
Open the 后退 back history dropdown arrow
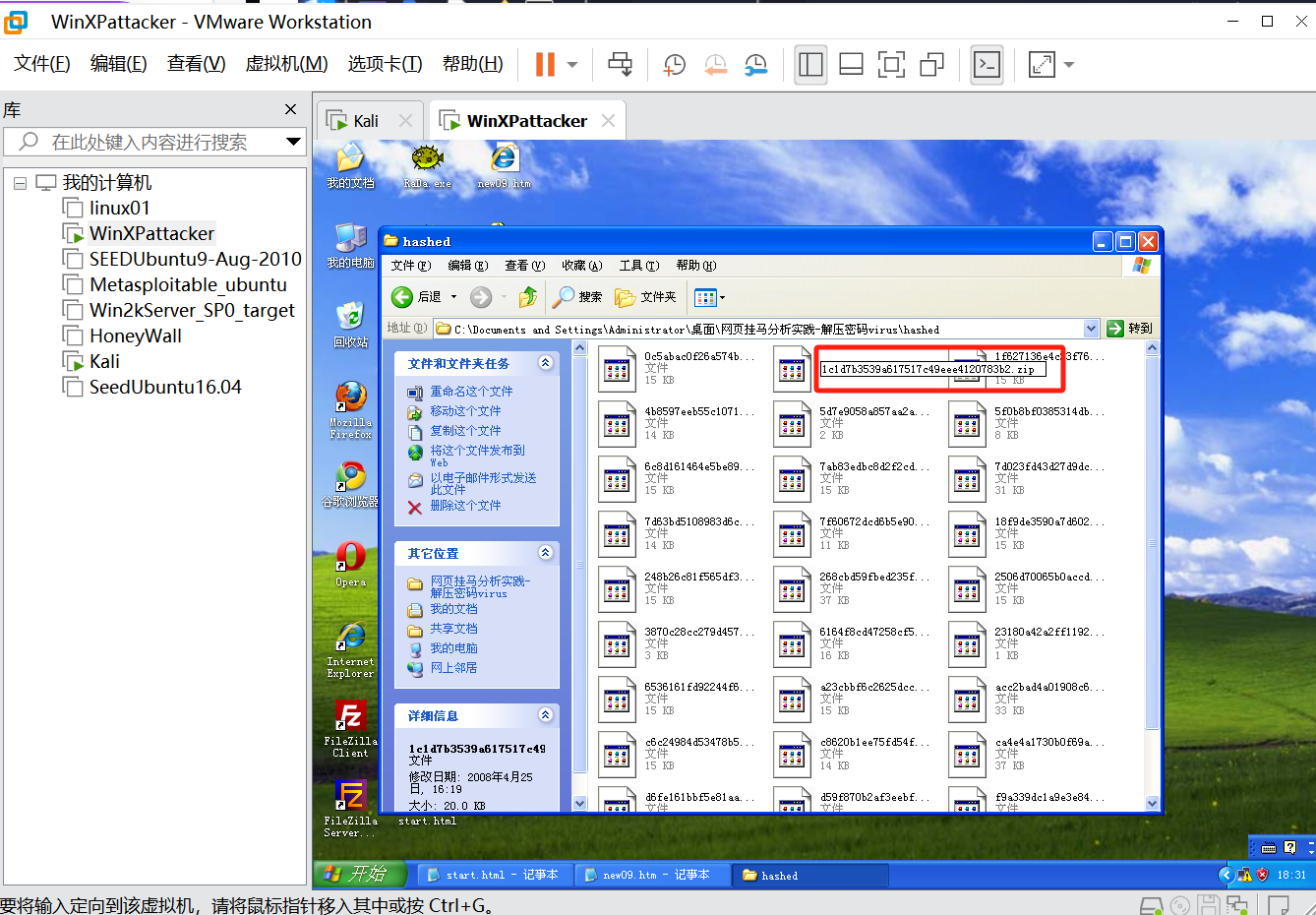point(453,297)
